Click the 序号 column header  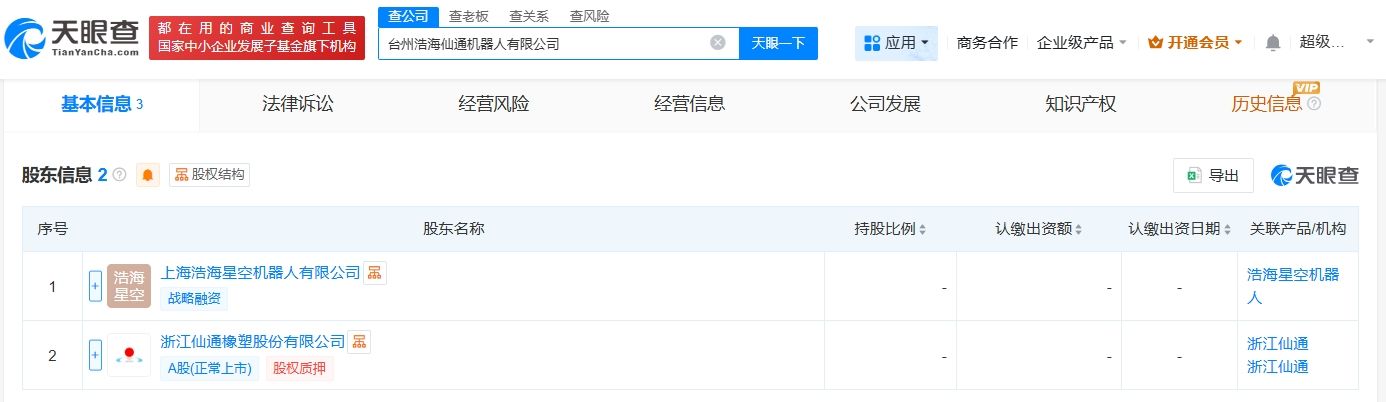click(x=53, y=229)
